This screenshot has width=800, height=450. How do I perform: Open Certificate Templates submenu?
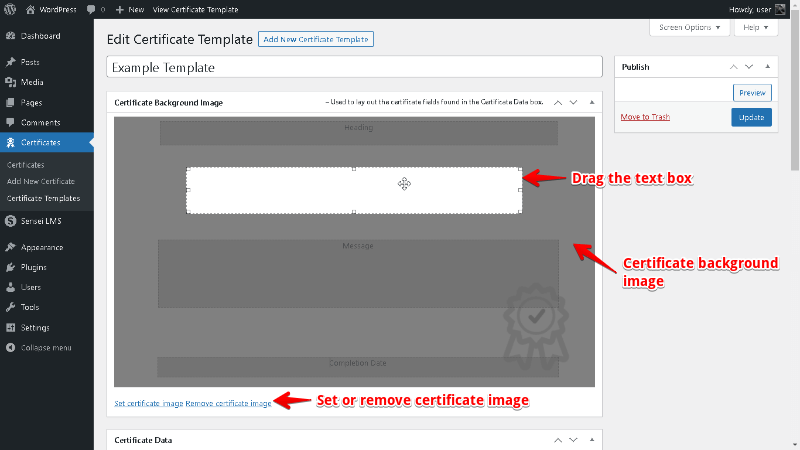(x=43, y=198)
